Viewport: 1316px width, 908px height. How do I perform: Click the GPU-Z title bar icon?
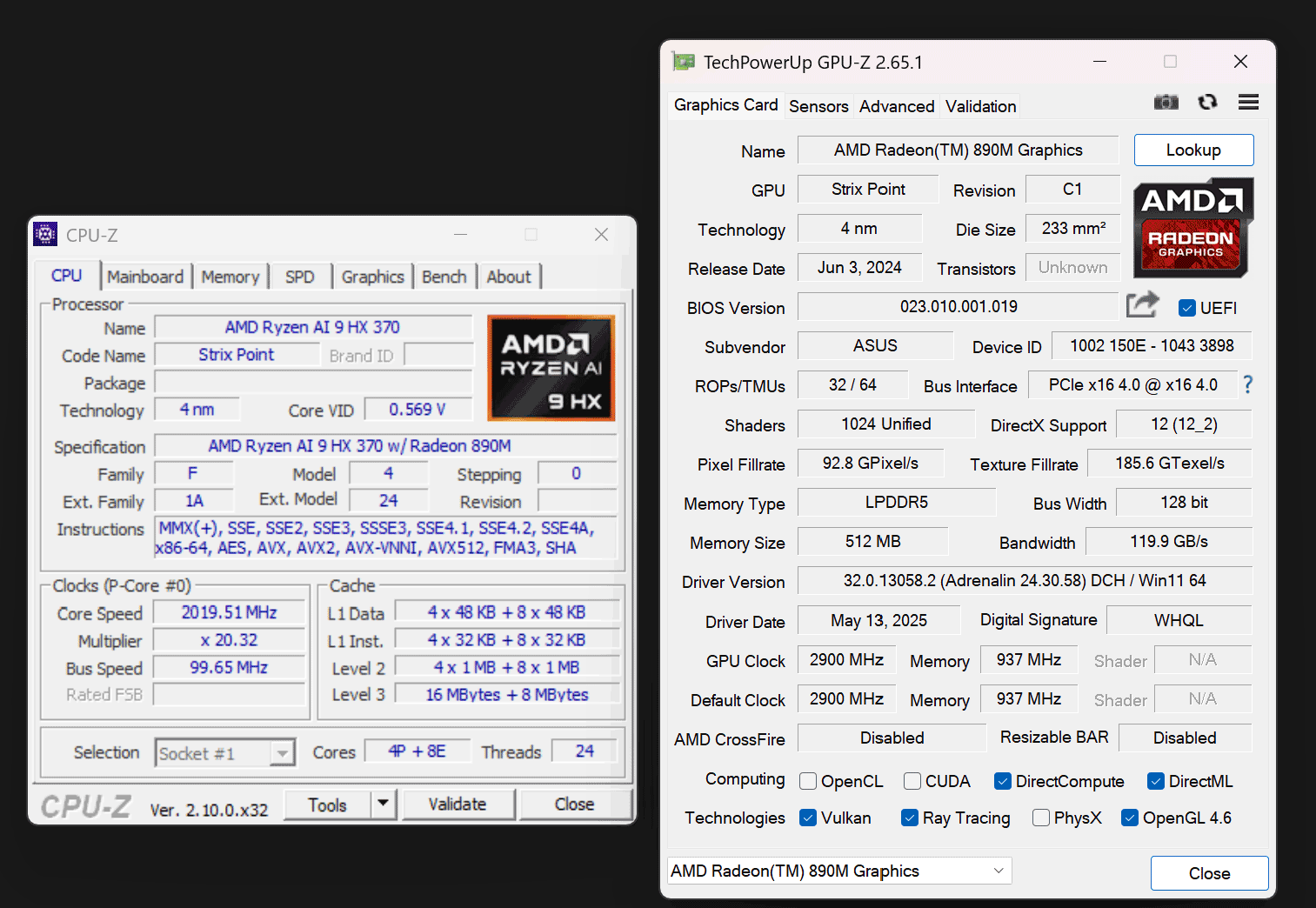684,62
